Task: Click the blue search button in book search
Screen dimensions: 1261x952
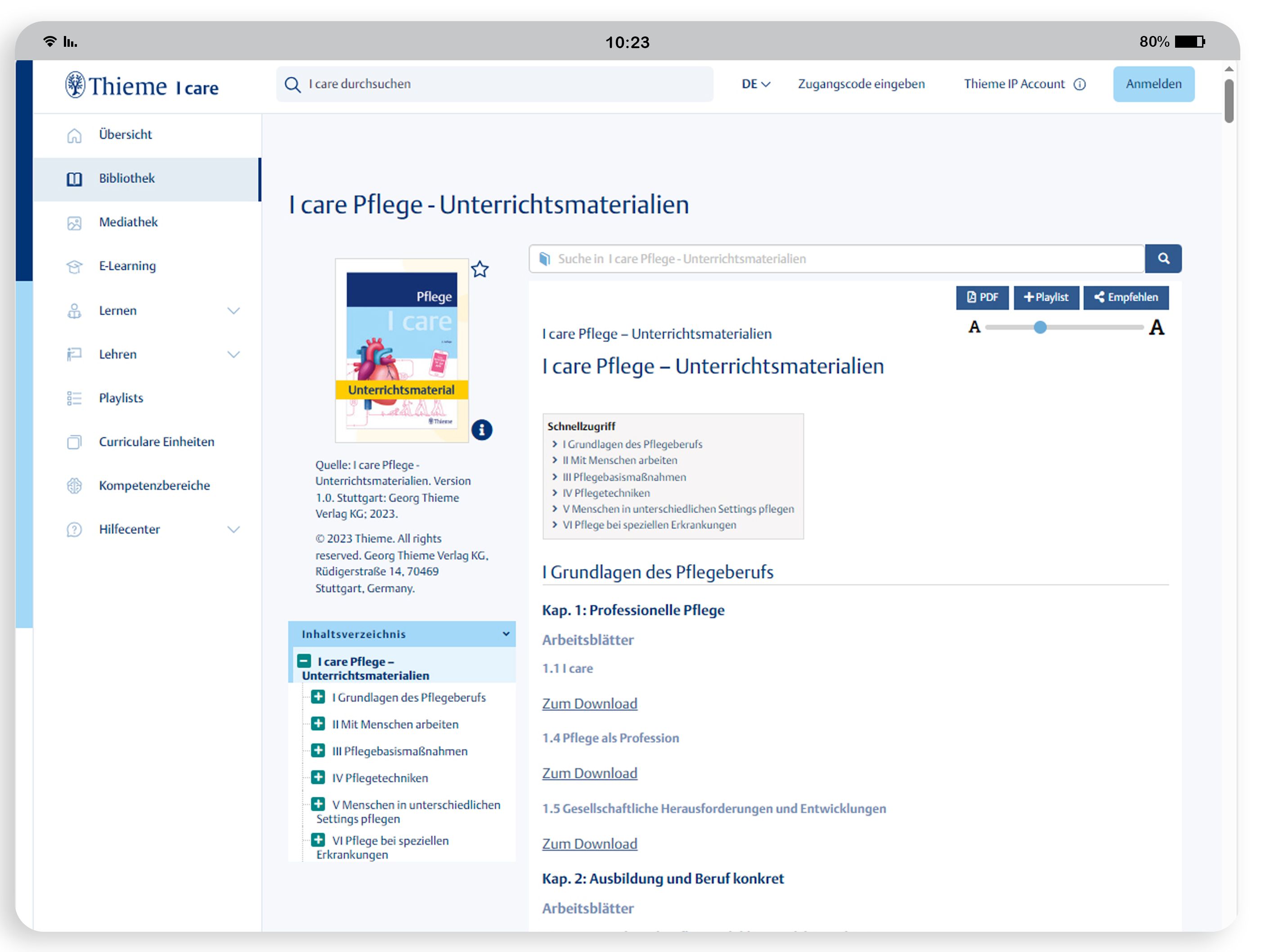Action: pyautogui.click(x=1163, y=259)
